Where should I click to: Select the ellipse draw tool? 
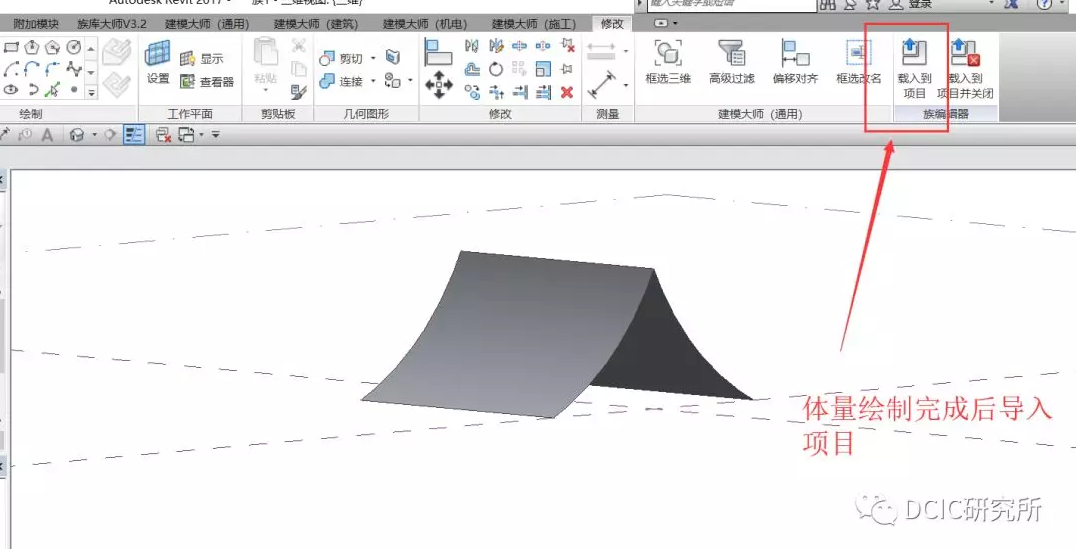(x=11, y=90)
